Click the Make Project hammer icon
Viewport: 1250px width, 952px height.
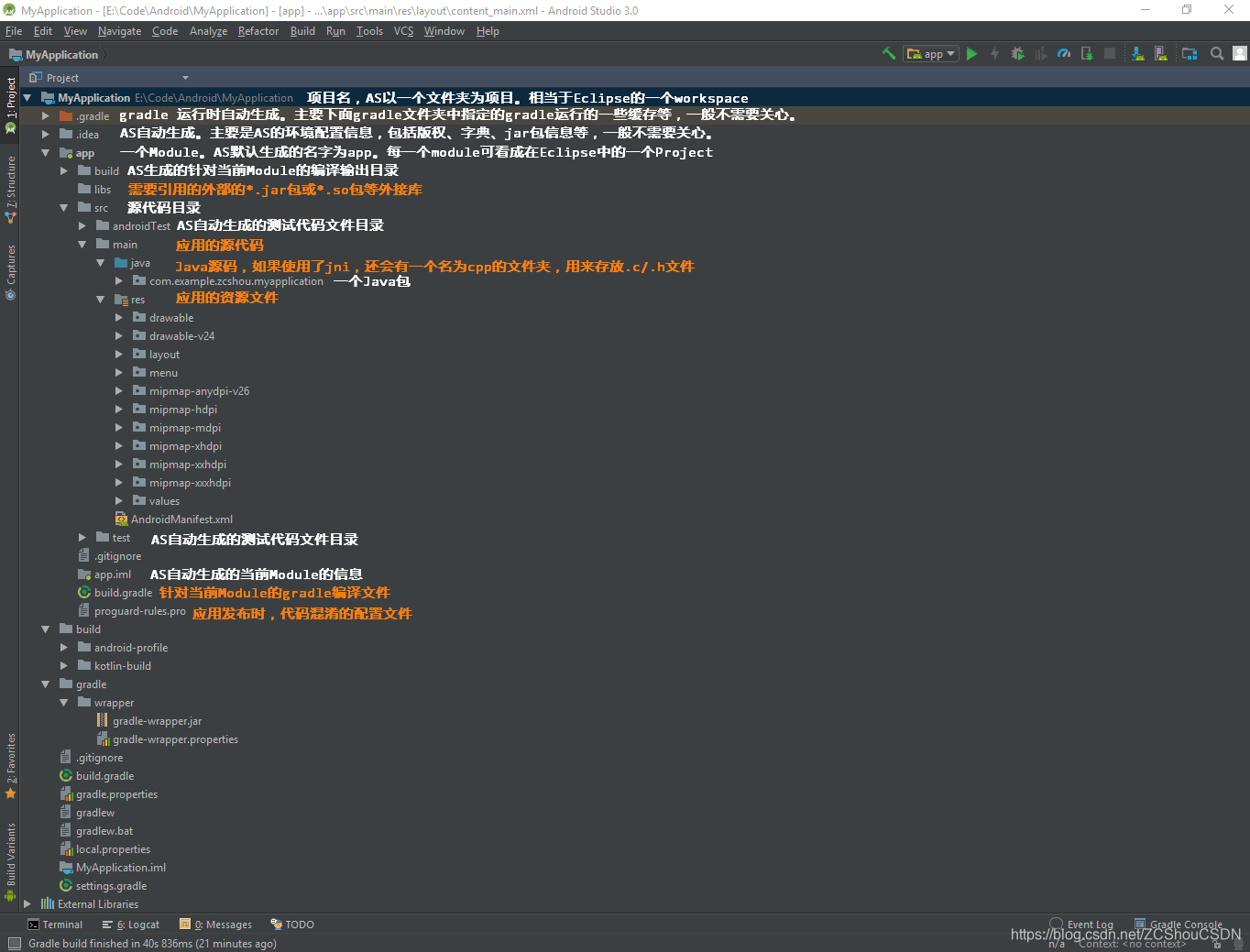[x=888, y=54]
